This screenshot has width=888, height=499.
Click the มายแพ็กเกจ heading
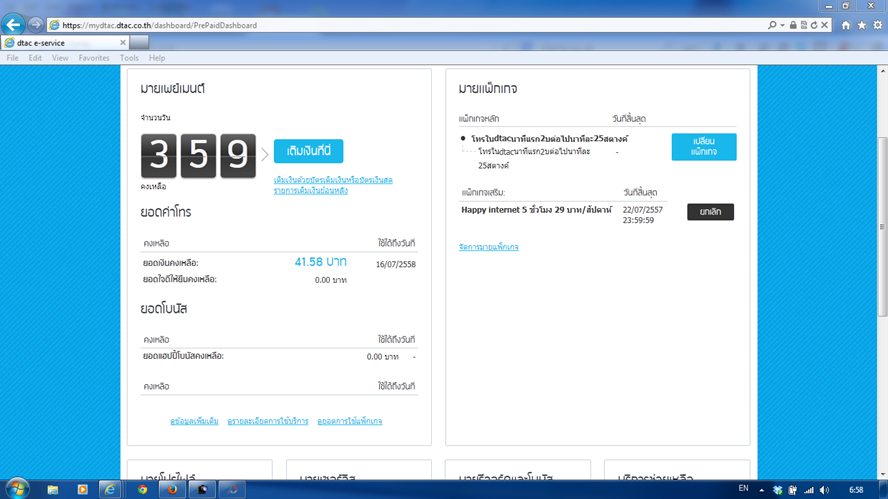[x=488, y=89]
